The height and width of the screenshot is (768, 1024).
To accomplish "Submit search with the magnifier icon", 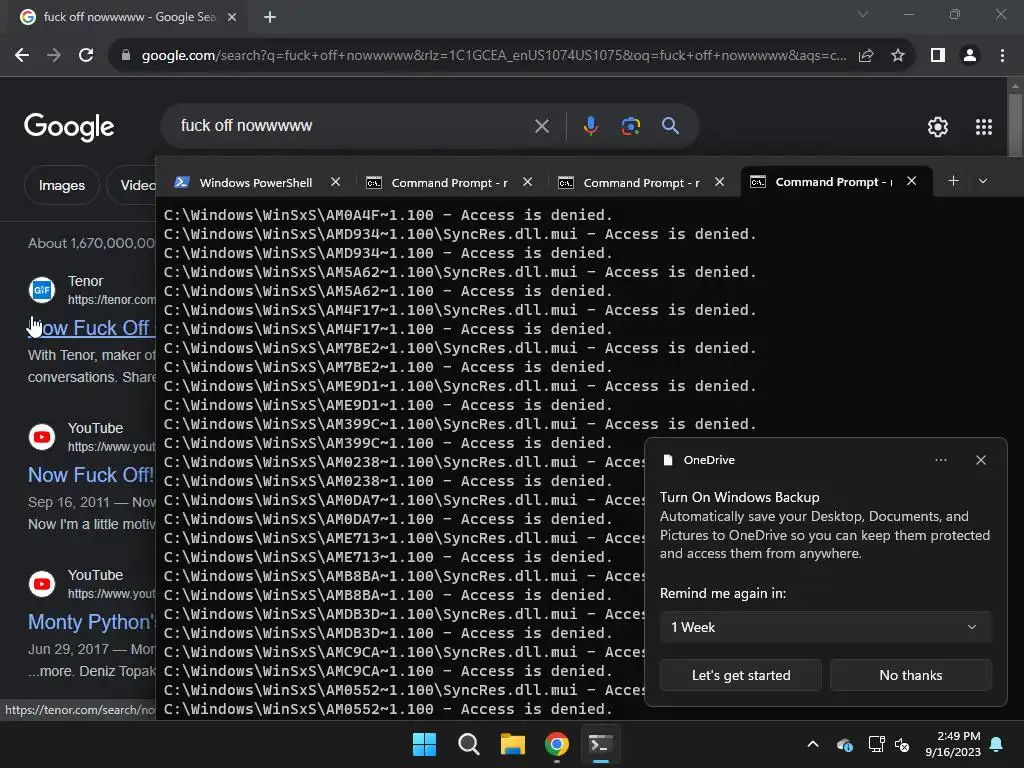I will pyautogui.click(x=671, y=126).
